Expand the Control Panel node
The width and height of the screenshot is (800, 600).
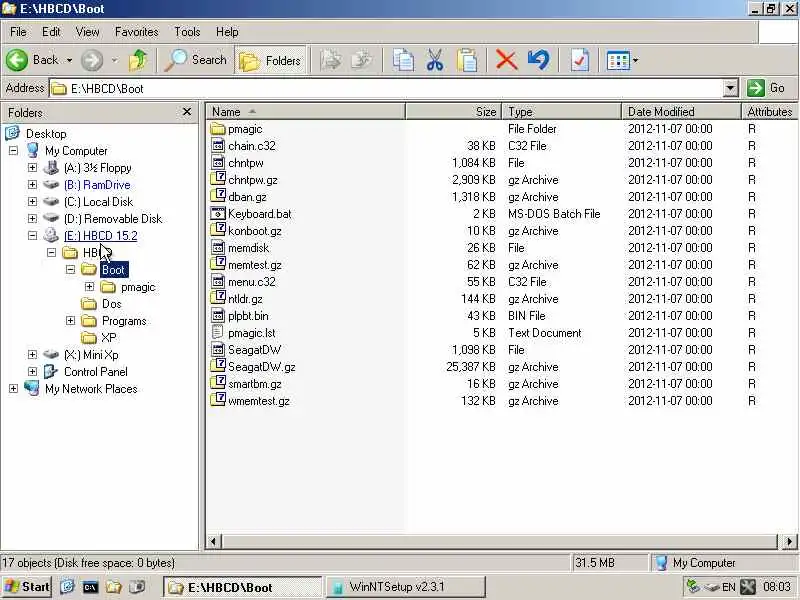32,371
